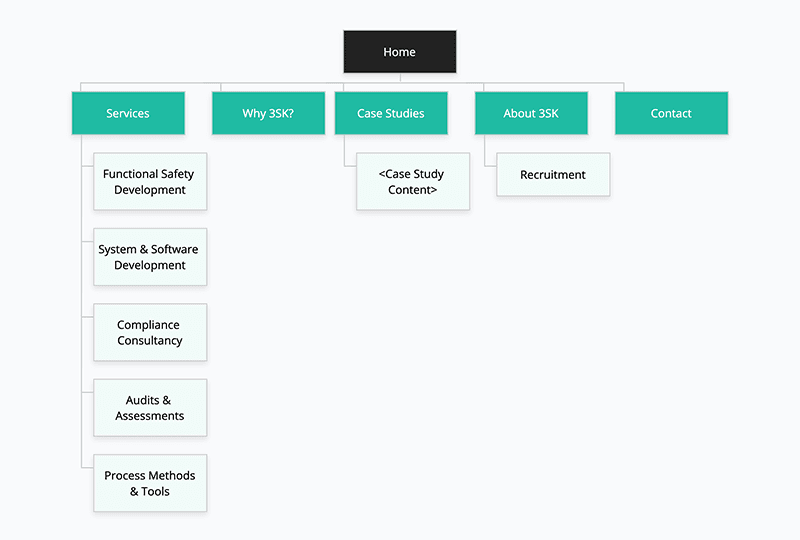
Task: Click the empty canvas area below Contact
Action: pos(680,300)
